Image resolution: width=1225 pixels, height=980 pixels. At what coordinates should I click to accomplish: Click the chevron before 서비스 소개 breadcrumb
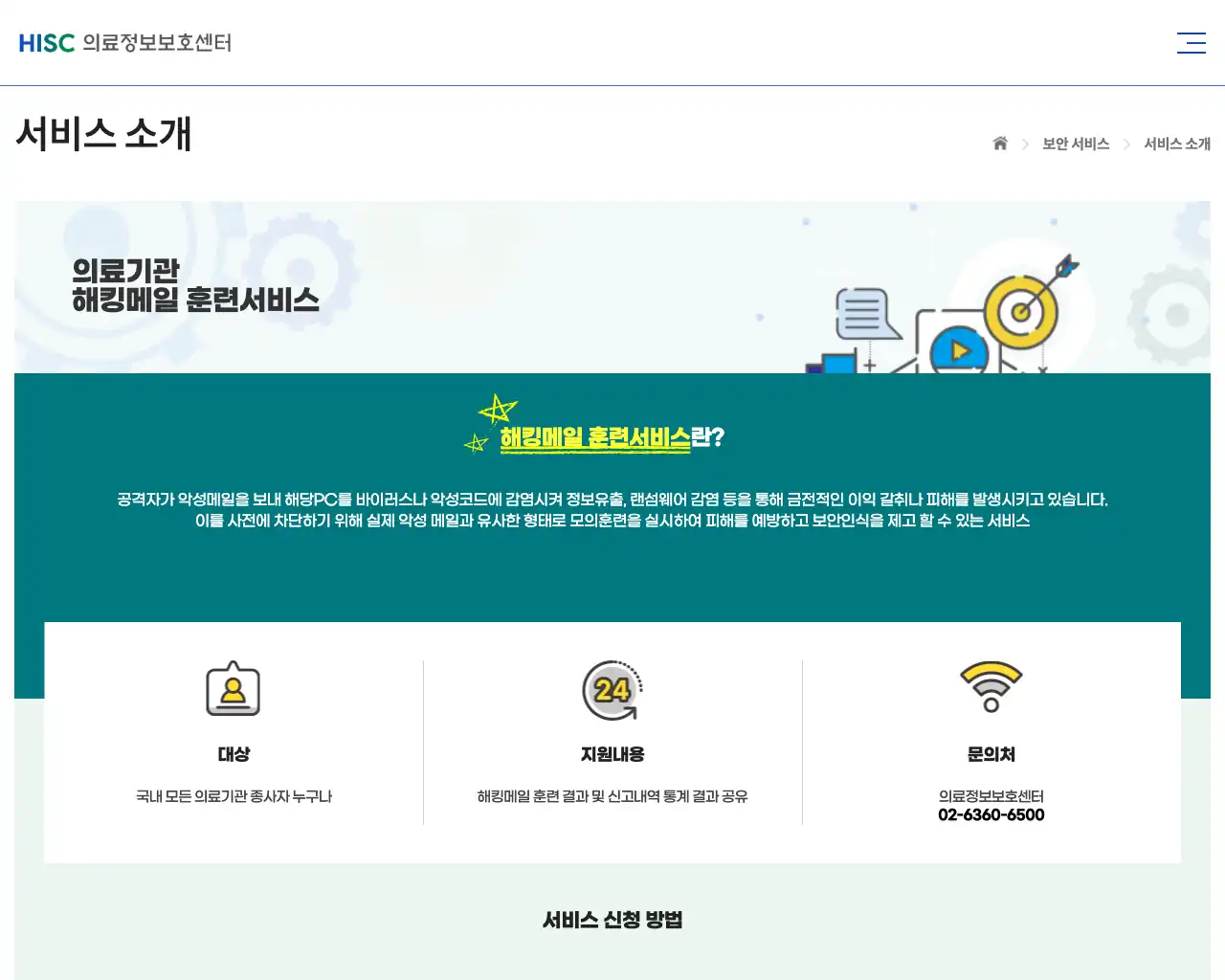1126,144
